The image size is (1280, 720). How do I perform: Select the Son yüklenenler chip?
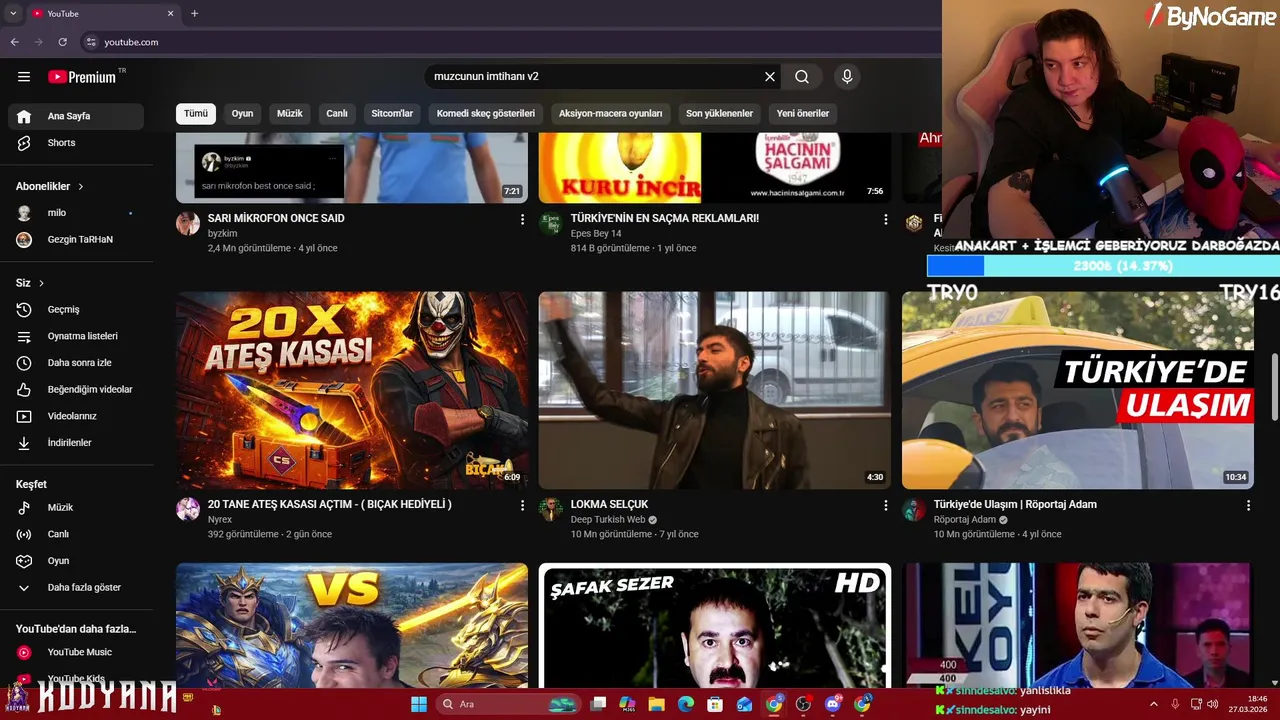coord(720,114)
